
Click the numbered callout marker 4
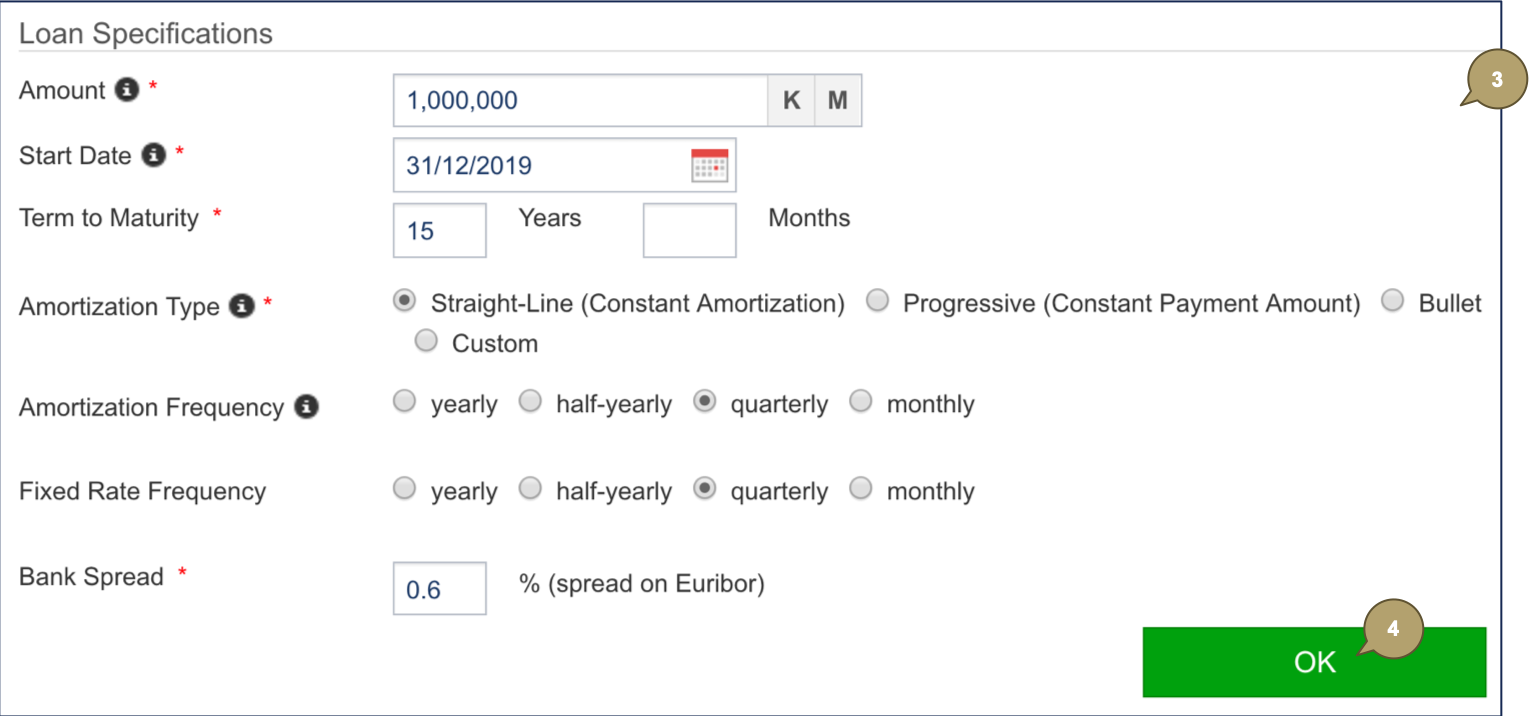[1392, 630]
